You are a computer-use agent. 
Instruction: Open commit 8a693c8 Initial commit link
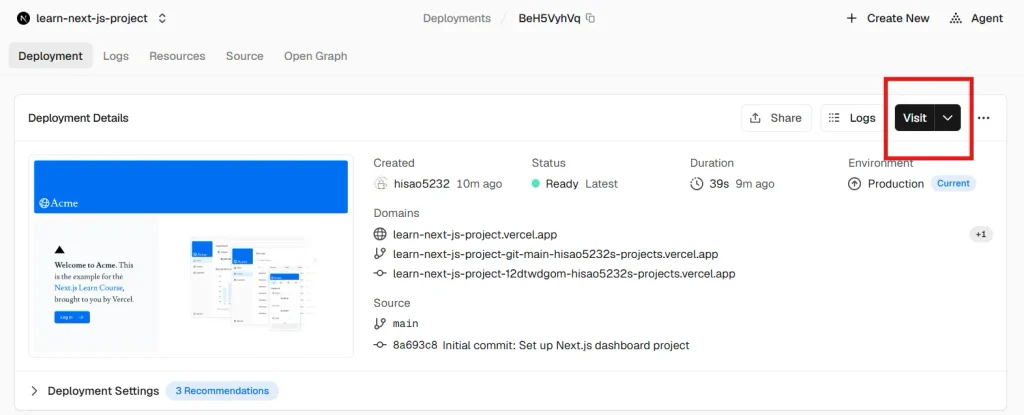541,345
